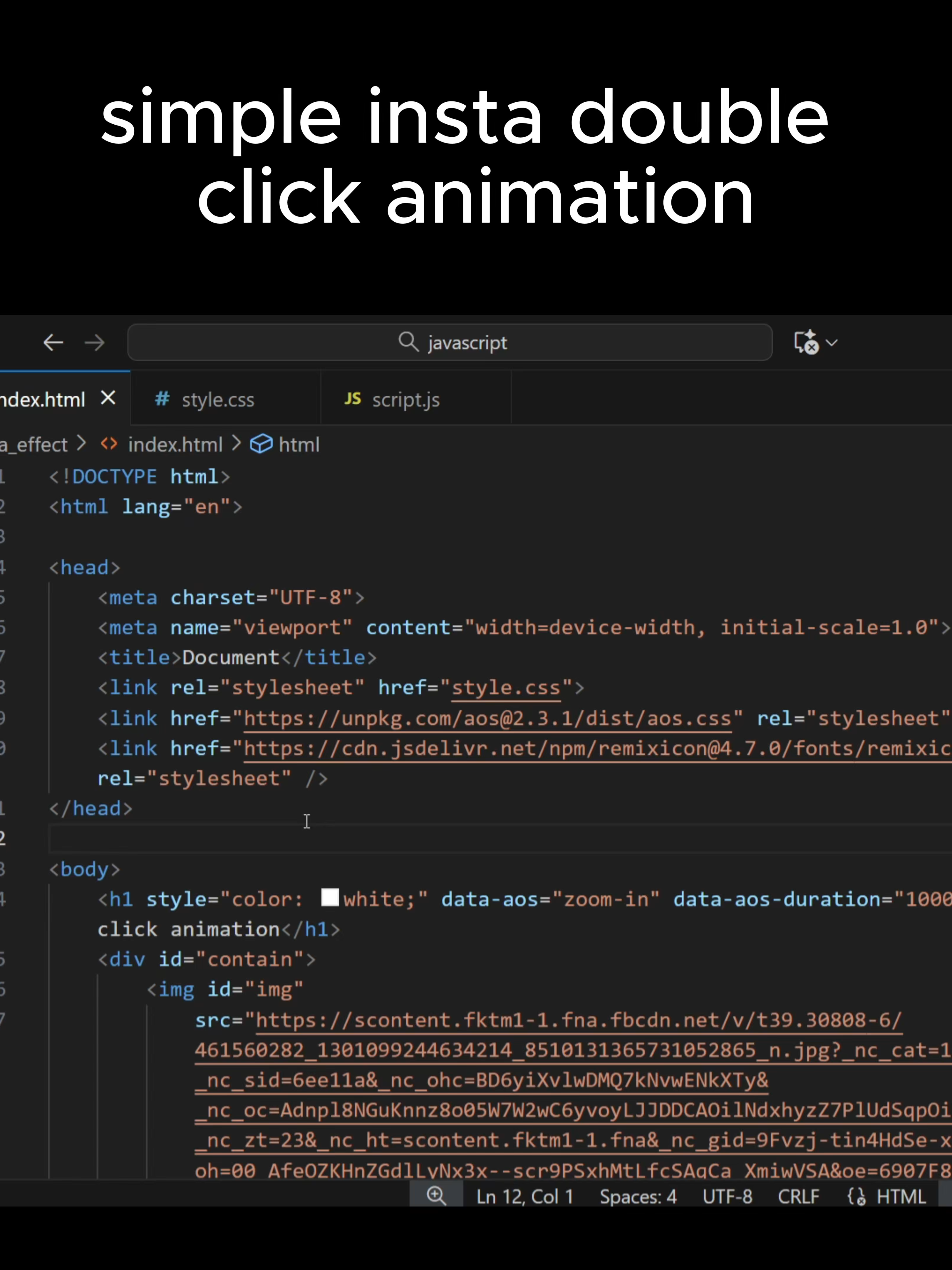Go forward with the right arrow
Screen dimensions: 952x1270
tap(95, 343)
